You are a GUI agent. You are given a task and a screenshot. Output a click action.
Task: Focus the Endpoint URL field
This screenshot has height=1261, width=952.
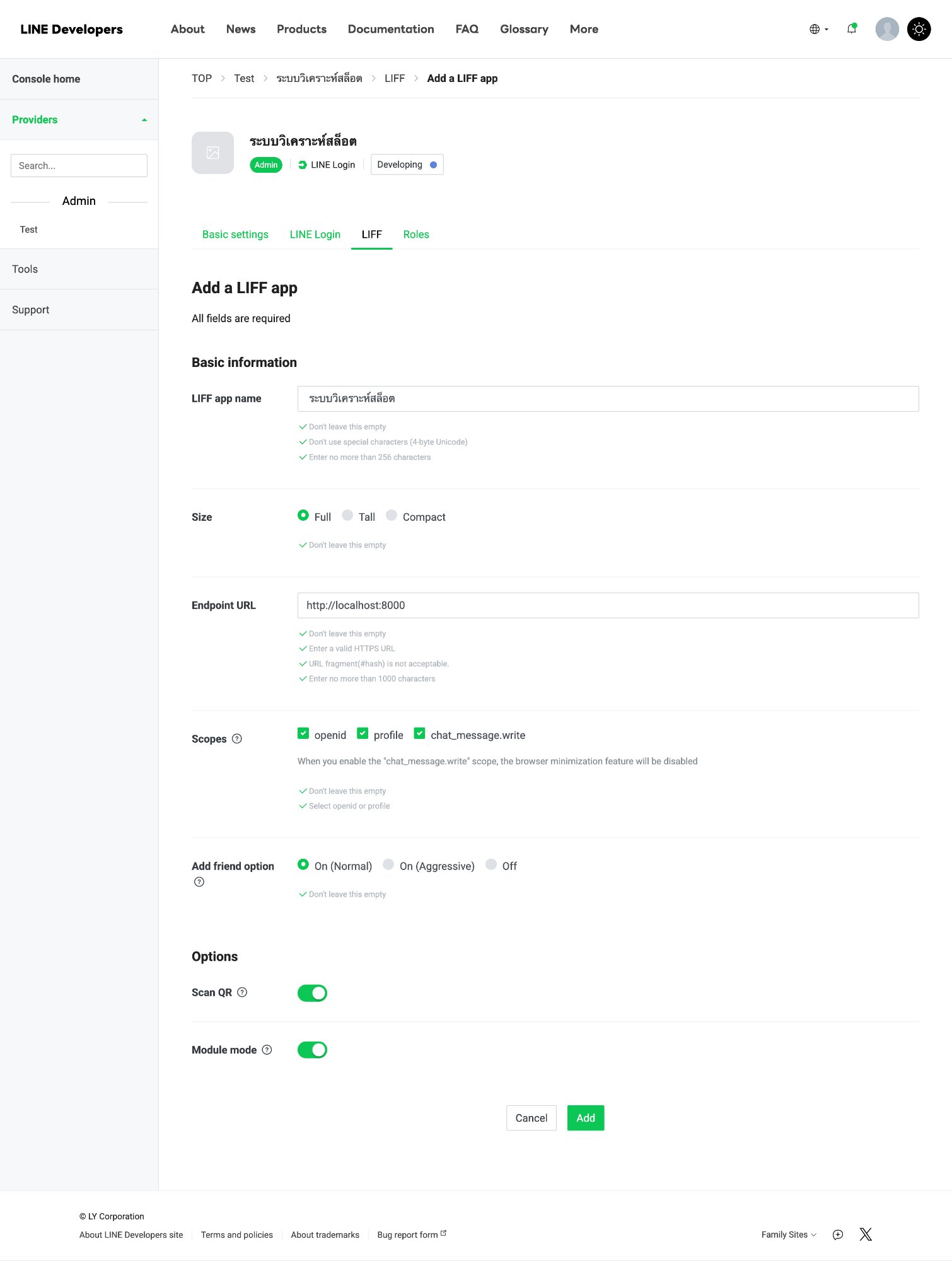click(608, 605)
